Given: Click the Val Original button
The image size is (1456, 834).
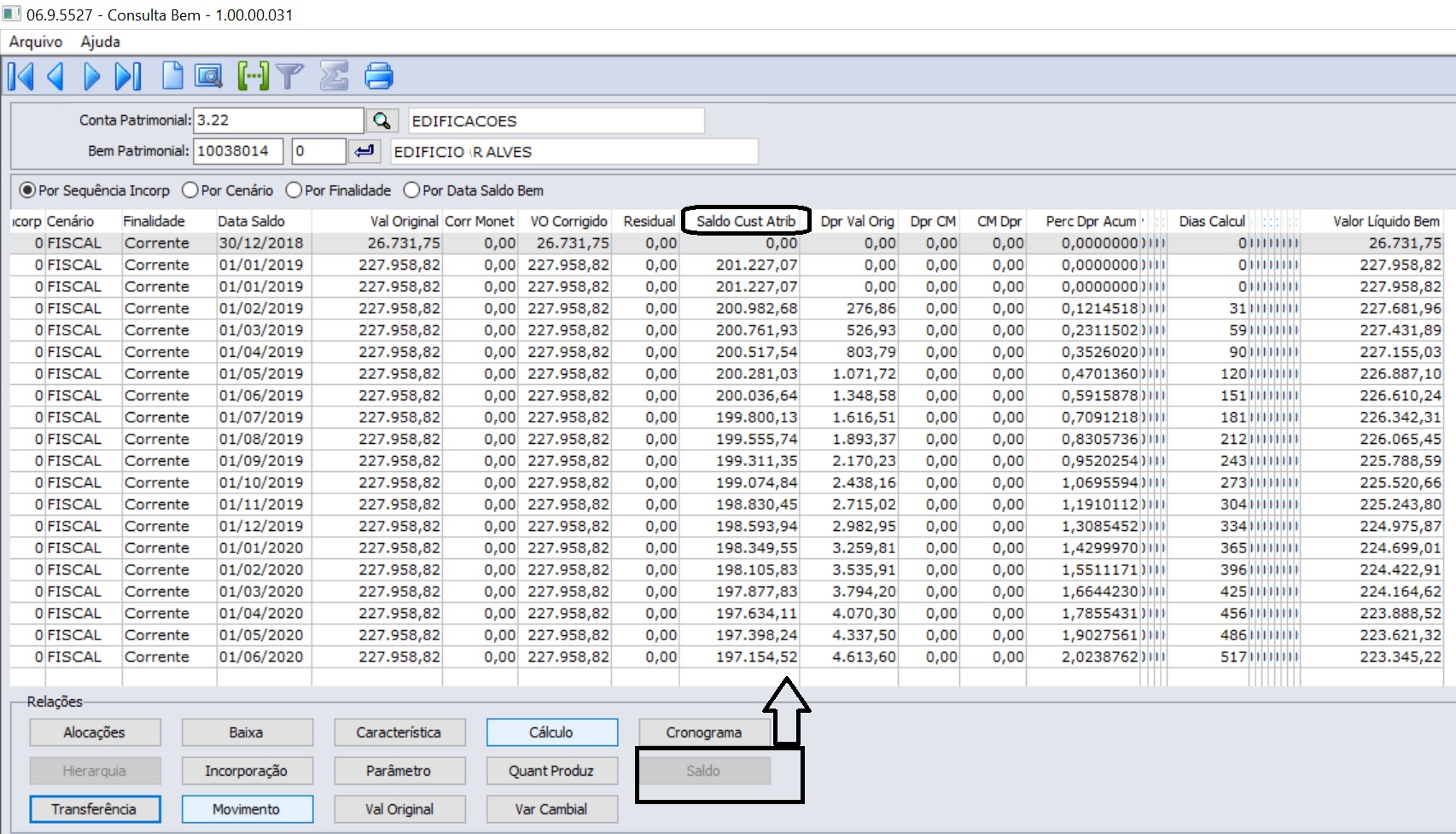Looking at the screenshot, I should [399, 809].
